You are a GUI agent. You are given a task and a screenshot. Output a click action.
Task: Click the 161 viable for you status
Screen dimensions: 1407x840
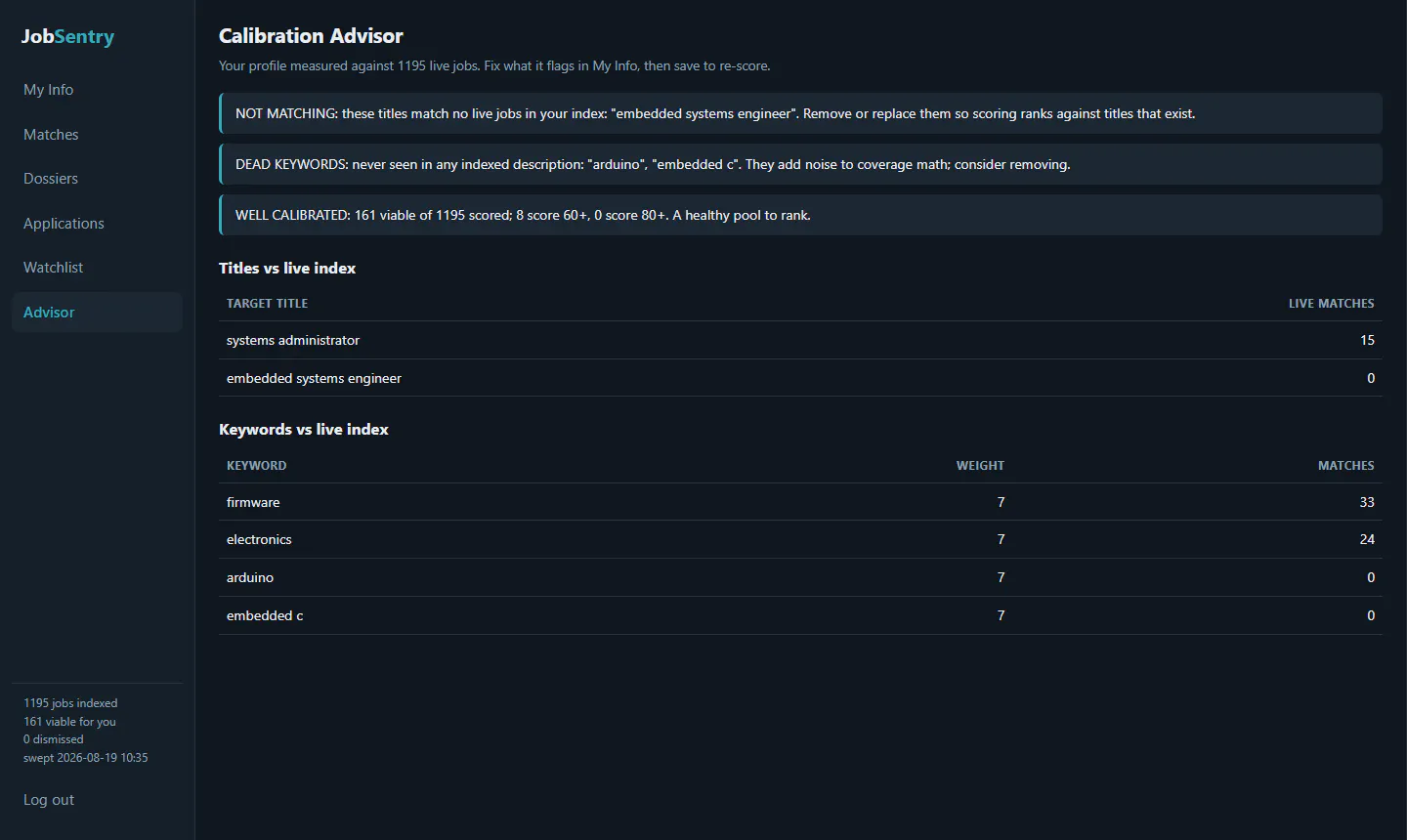tap(69, 722)
